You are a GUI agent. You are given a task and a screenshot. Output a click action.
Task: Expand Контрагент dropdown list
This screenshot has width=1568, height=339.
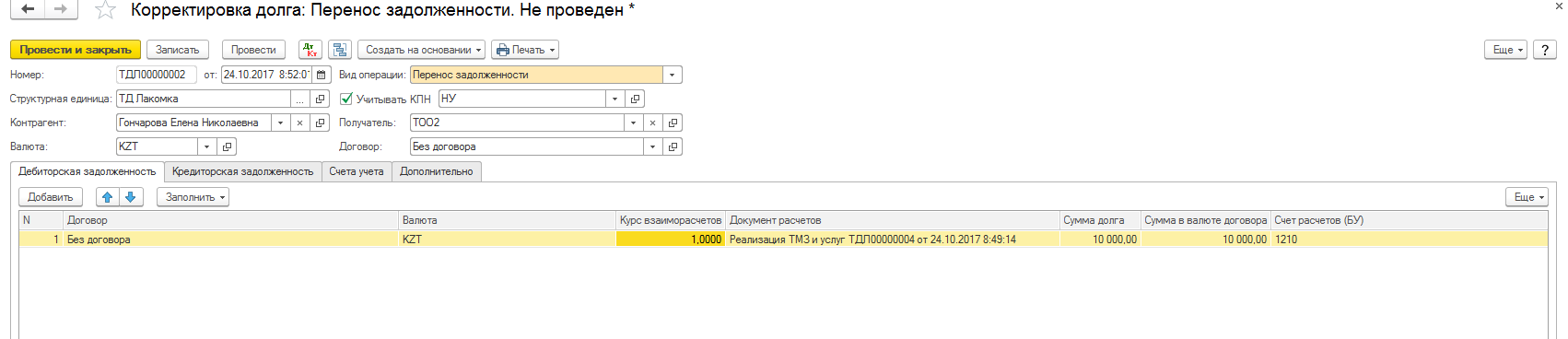tap(280, 123)
